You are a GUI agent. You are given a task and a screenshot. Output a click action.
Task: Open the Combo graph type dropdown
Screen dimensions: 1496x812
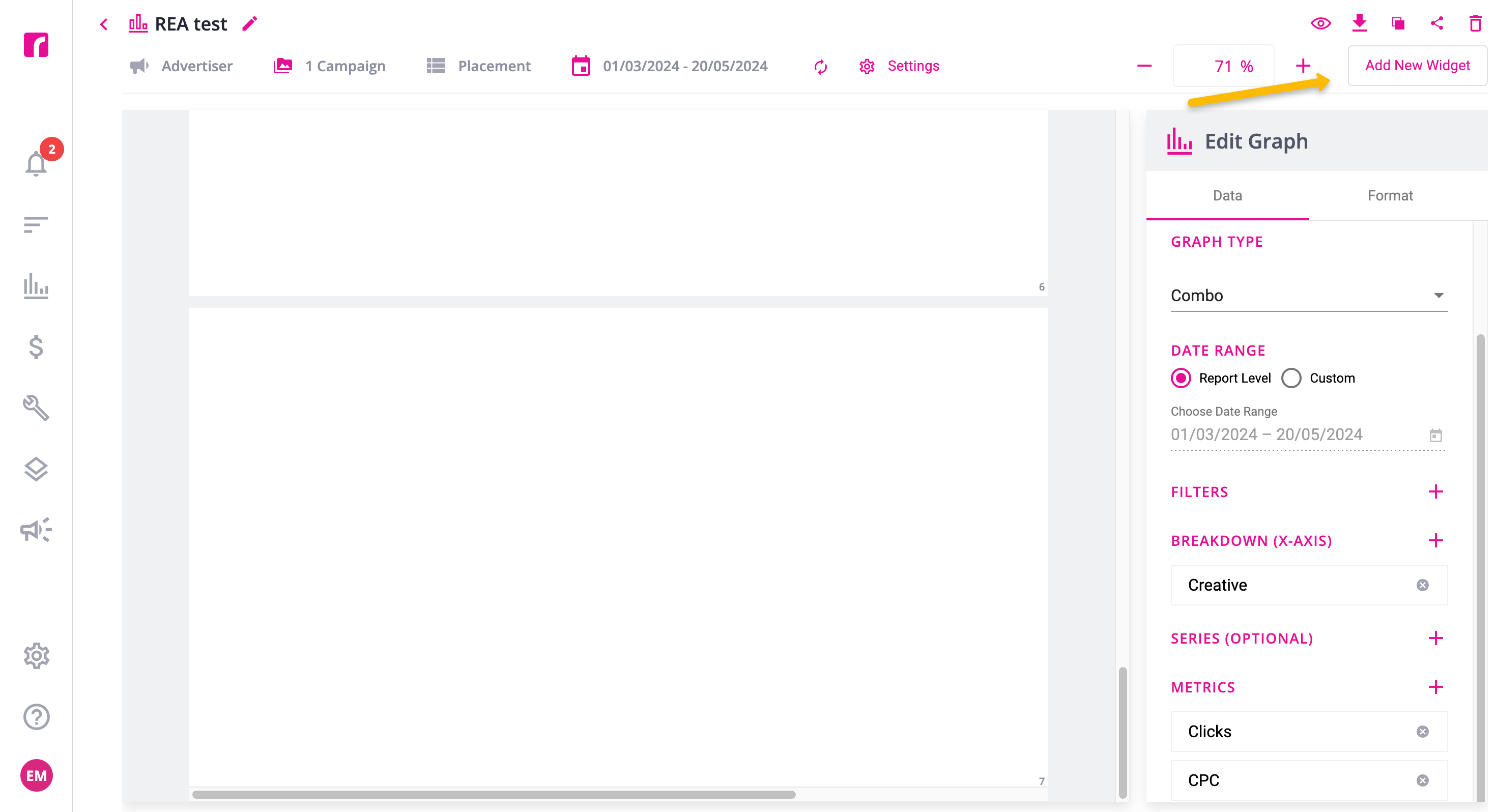pyautogui.click(x=1309, y=296)
